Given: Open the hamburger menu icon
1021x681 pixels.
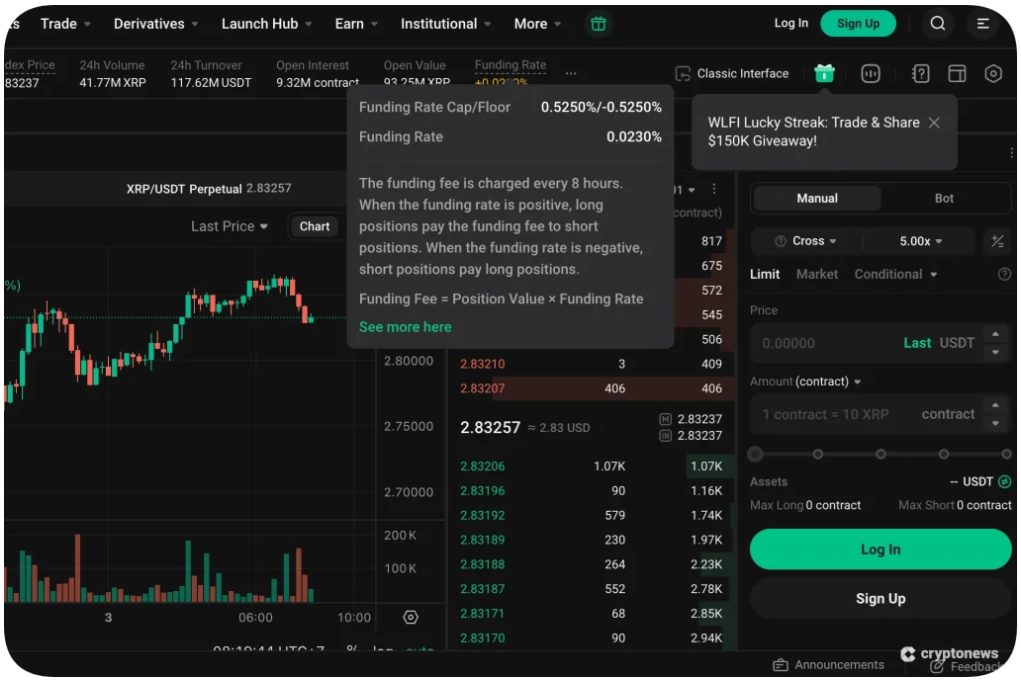Looking at the screenshot, I should click(x=983, y=23).
